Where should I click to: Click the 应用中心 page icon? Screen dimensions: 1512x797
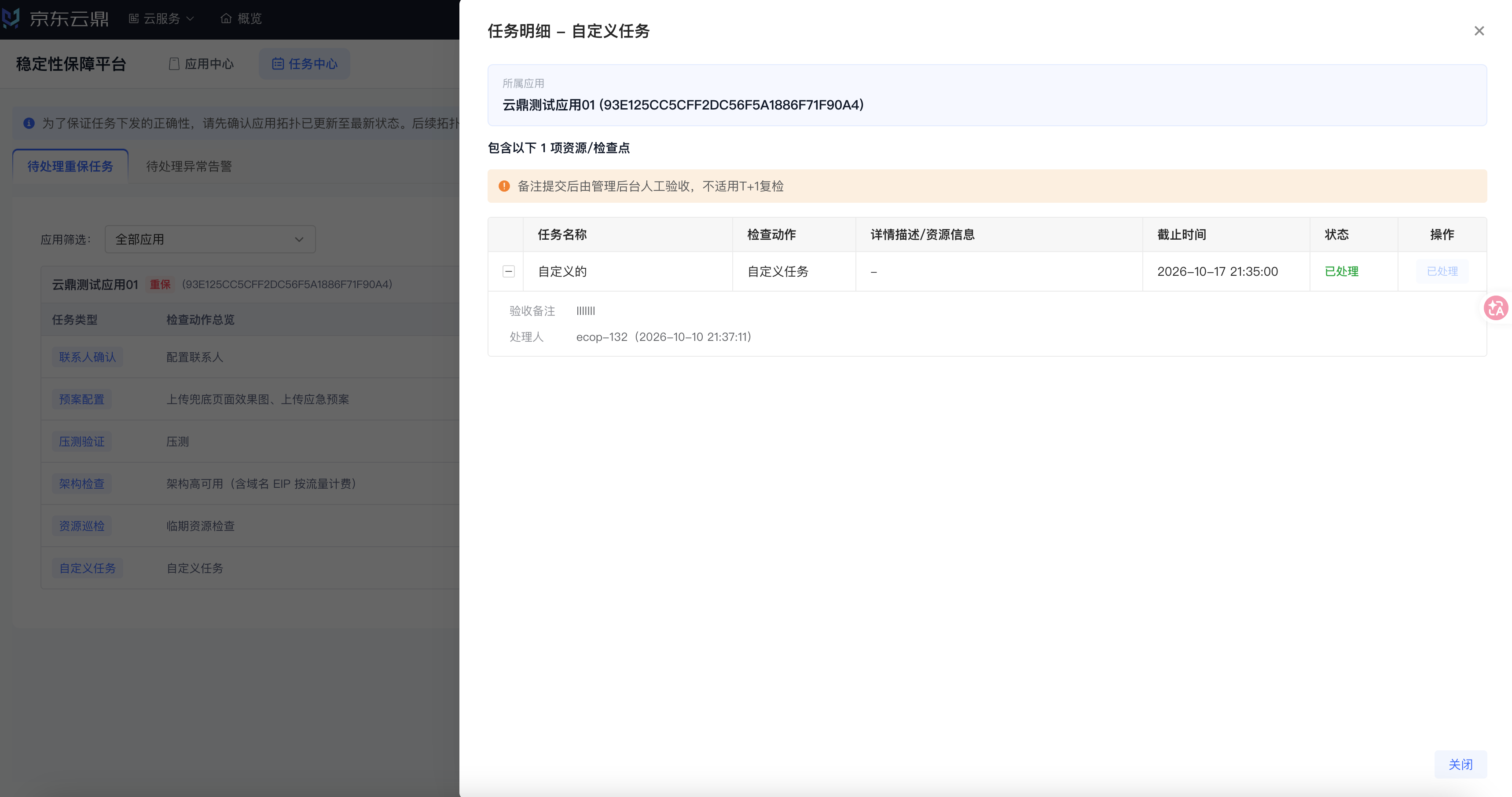click(174, 64)
